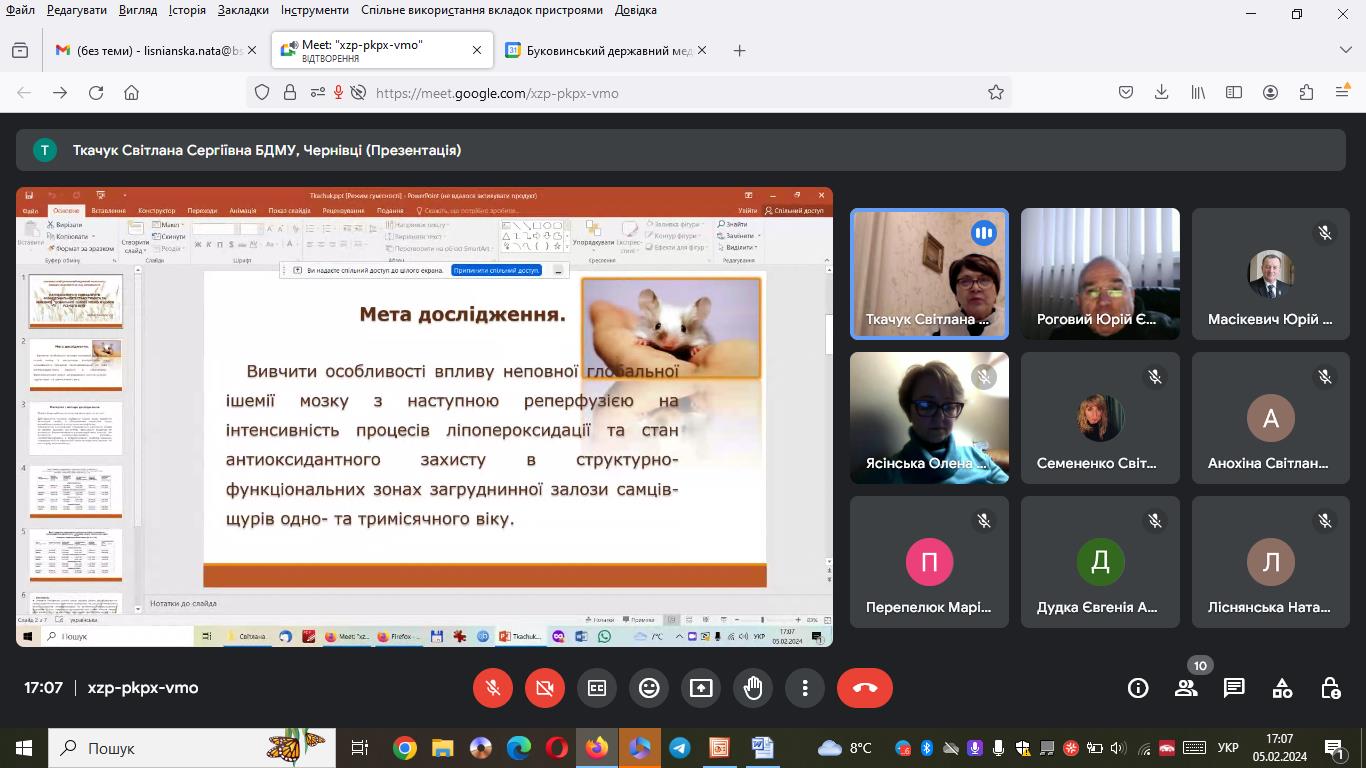1366x768 pixels.
Task: Open the in-call chat panel
Action: tap(1234, 688)
